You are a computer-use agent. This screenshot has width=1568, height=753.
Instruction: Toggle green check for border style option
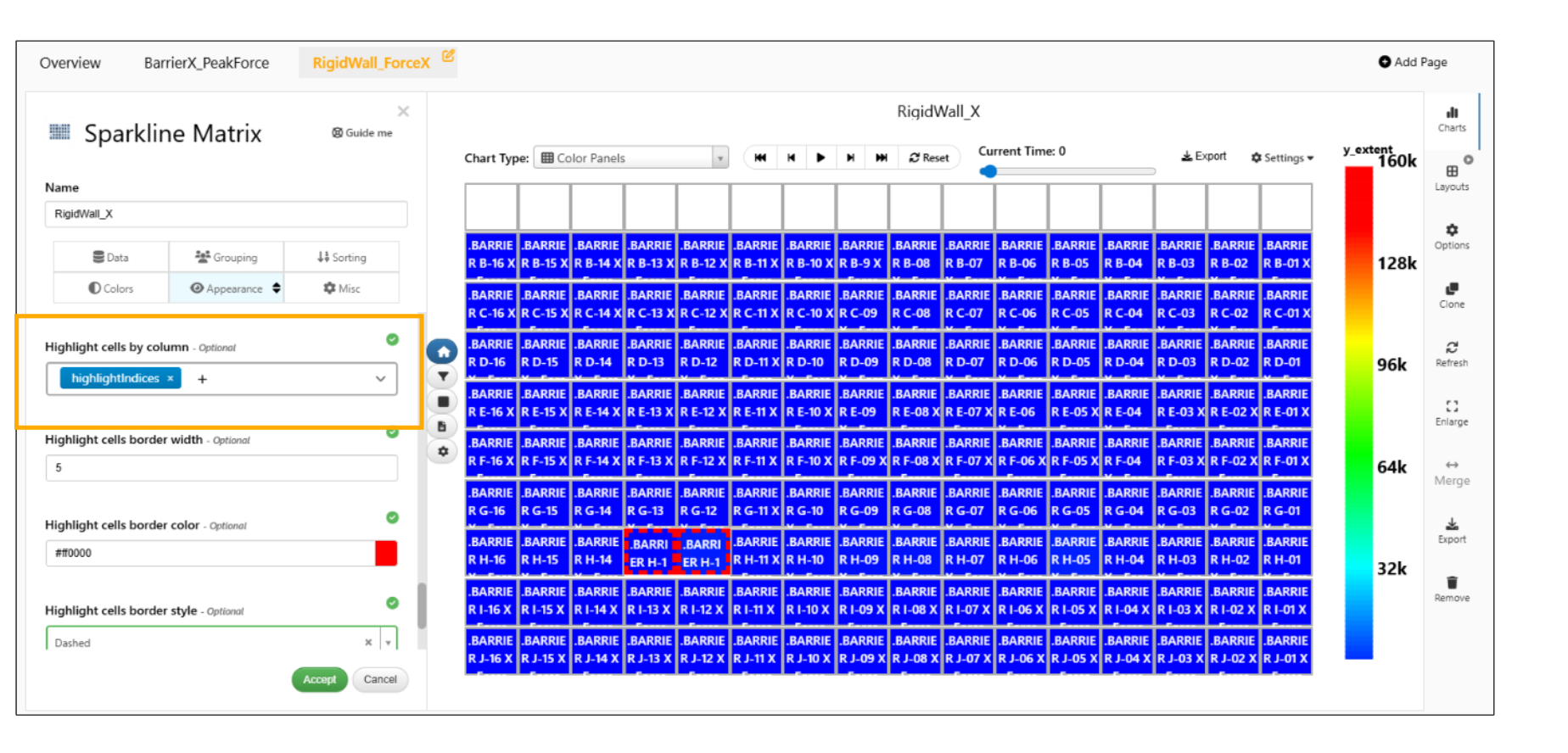pos(392,603)
